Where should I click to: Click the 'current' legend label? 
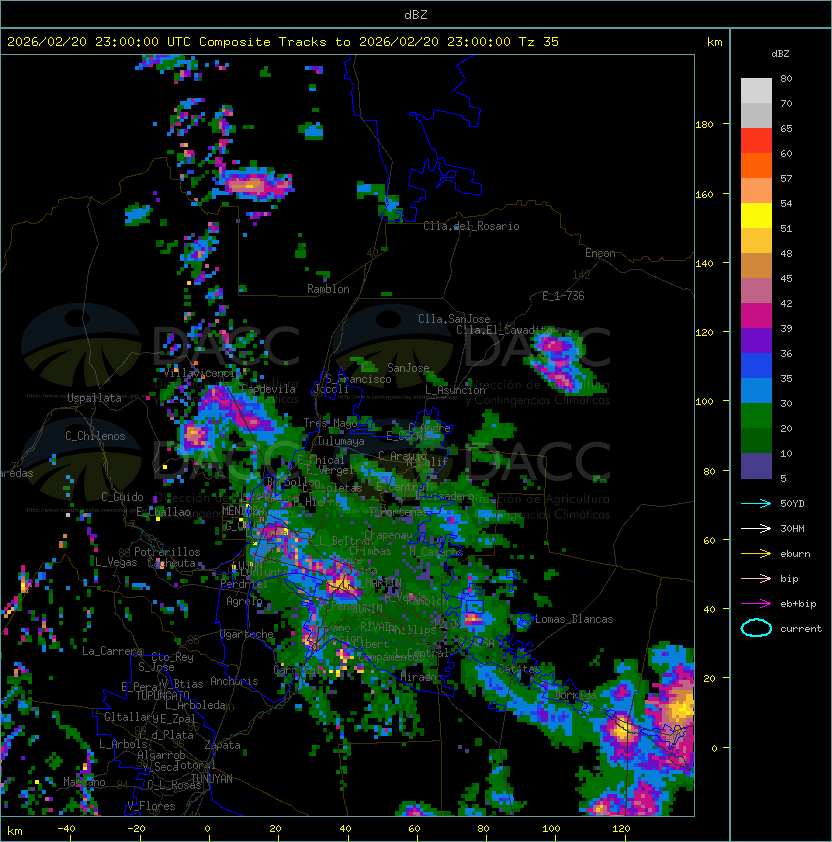(x=801, y=629)
